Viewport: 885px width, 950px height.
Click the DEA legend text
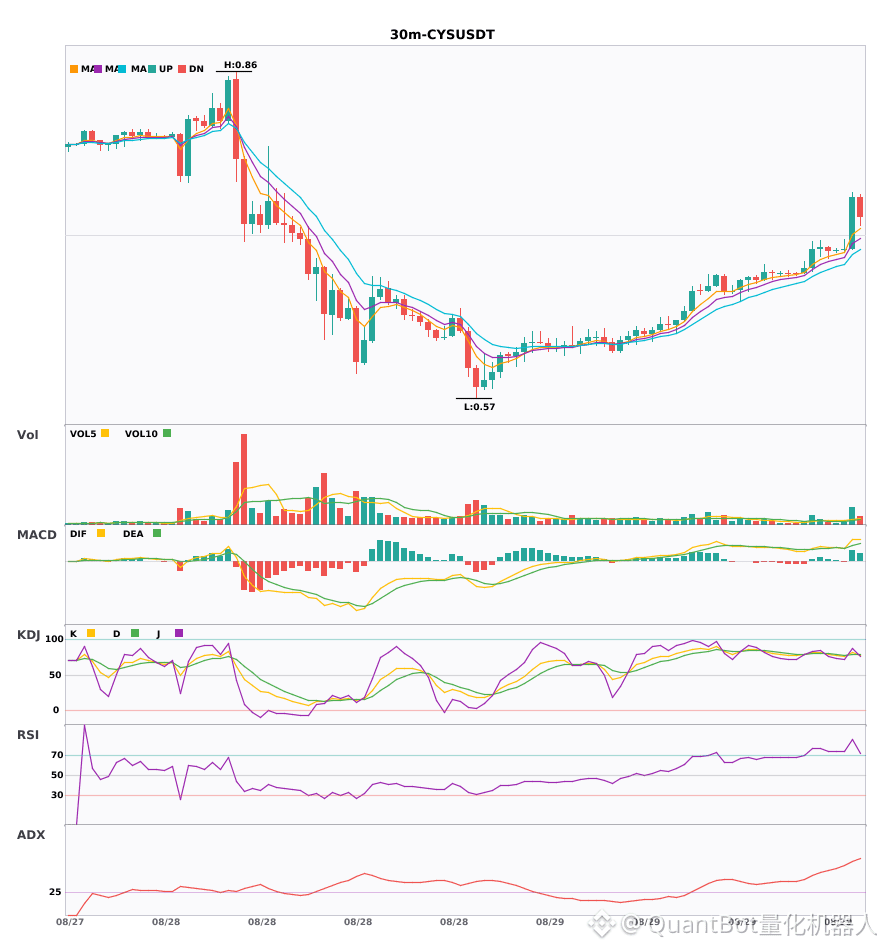click(133, 534)
